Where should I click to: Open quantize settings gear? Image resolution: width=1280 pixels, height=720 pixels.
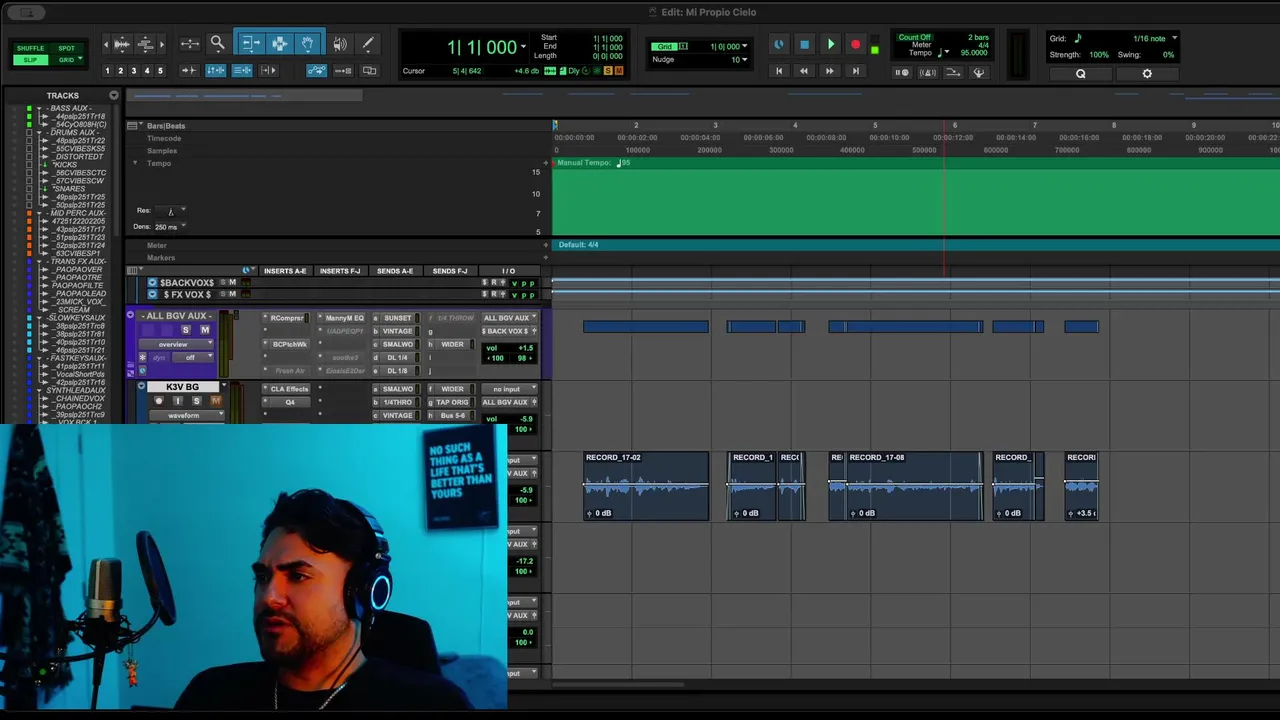[x=1147, y=73]
